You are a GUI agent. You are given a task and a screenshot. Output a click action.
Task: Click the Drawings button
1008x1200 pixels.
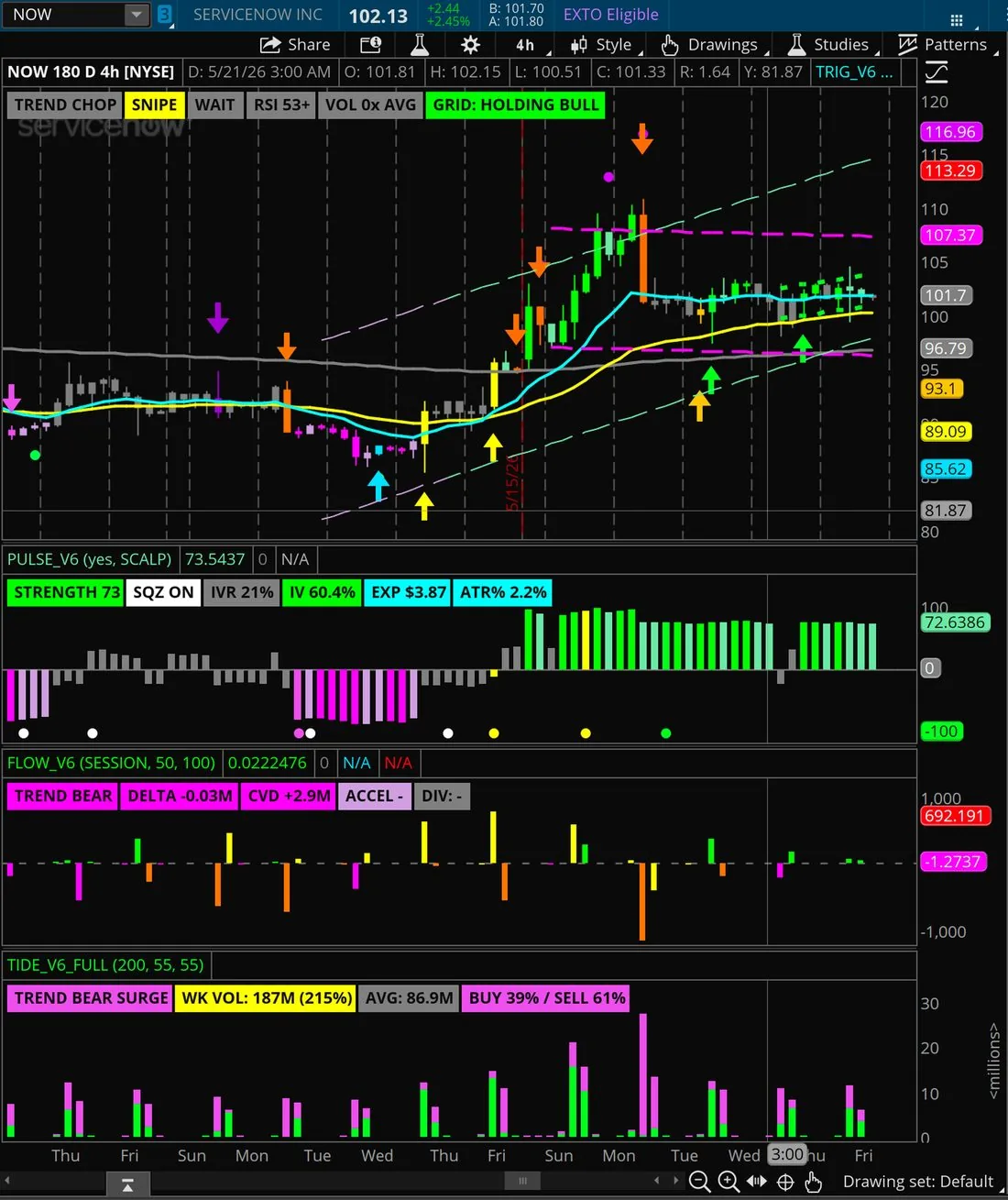[710, 44]
